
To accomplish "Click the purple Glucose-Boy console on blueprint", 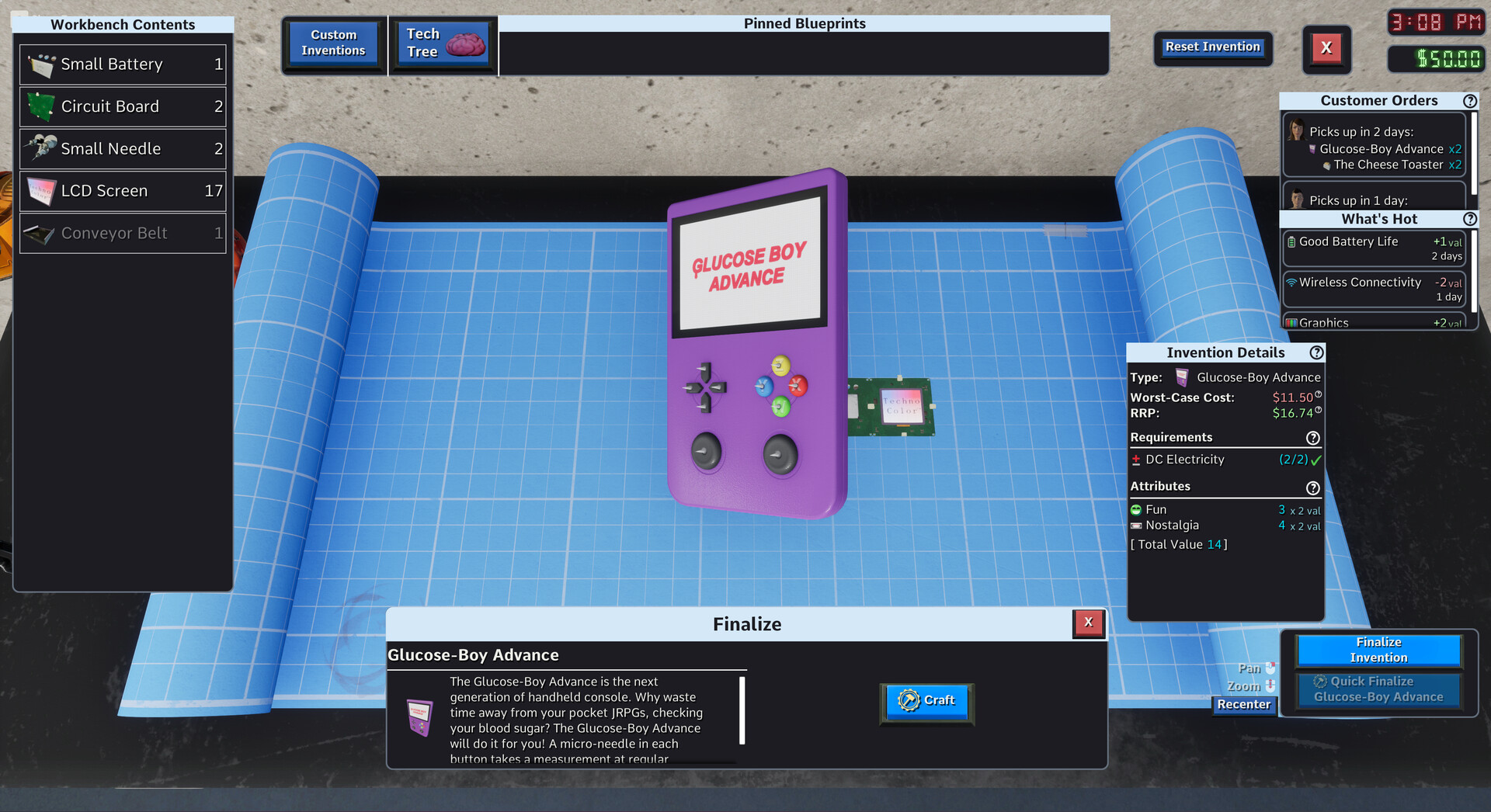I will [756, 345].
